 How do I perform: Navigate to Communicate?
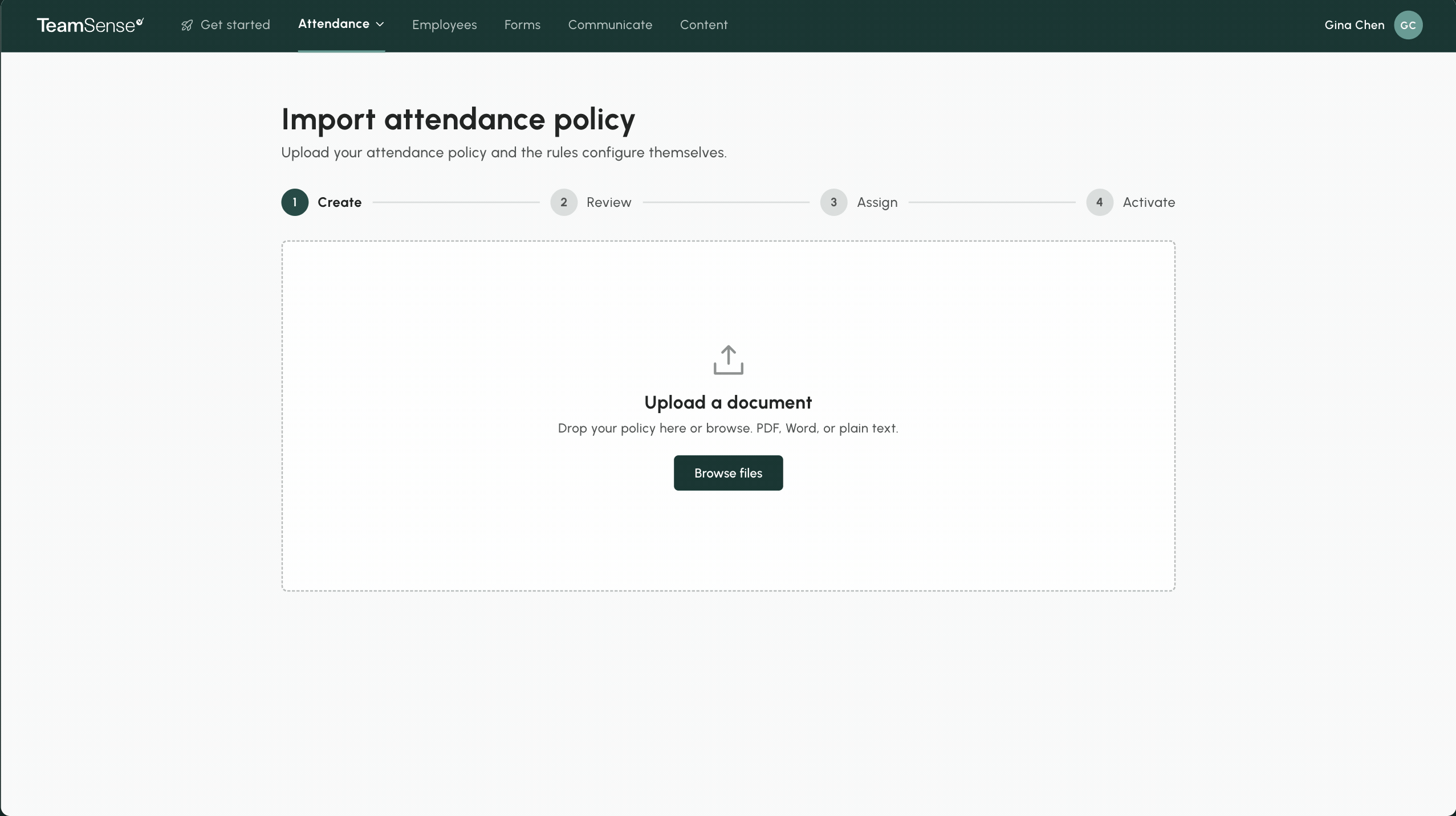(x=610, y=25)
